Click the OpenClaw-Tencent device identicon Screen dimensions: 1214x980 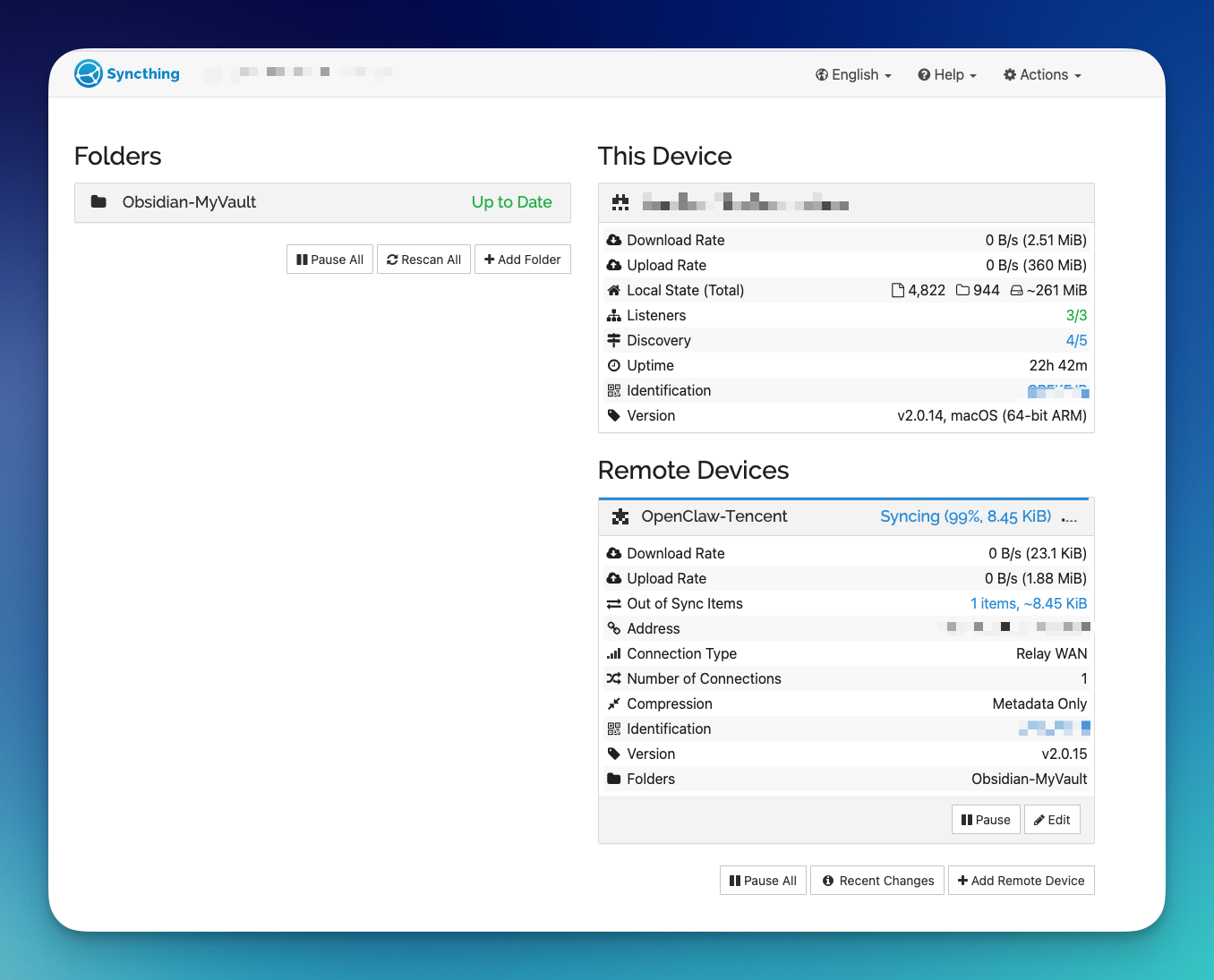pyautogui.click(x=620, y=517)
